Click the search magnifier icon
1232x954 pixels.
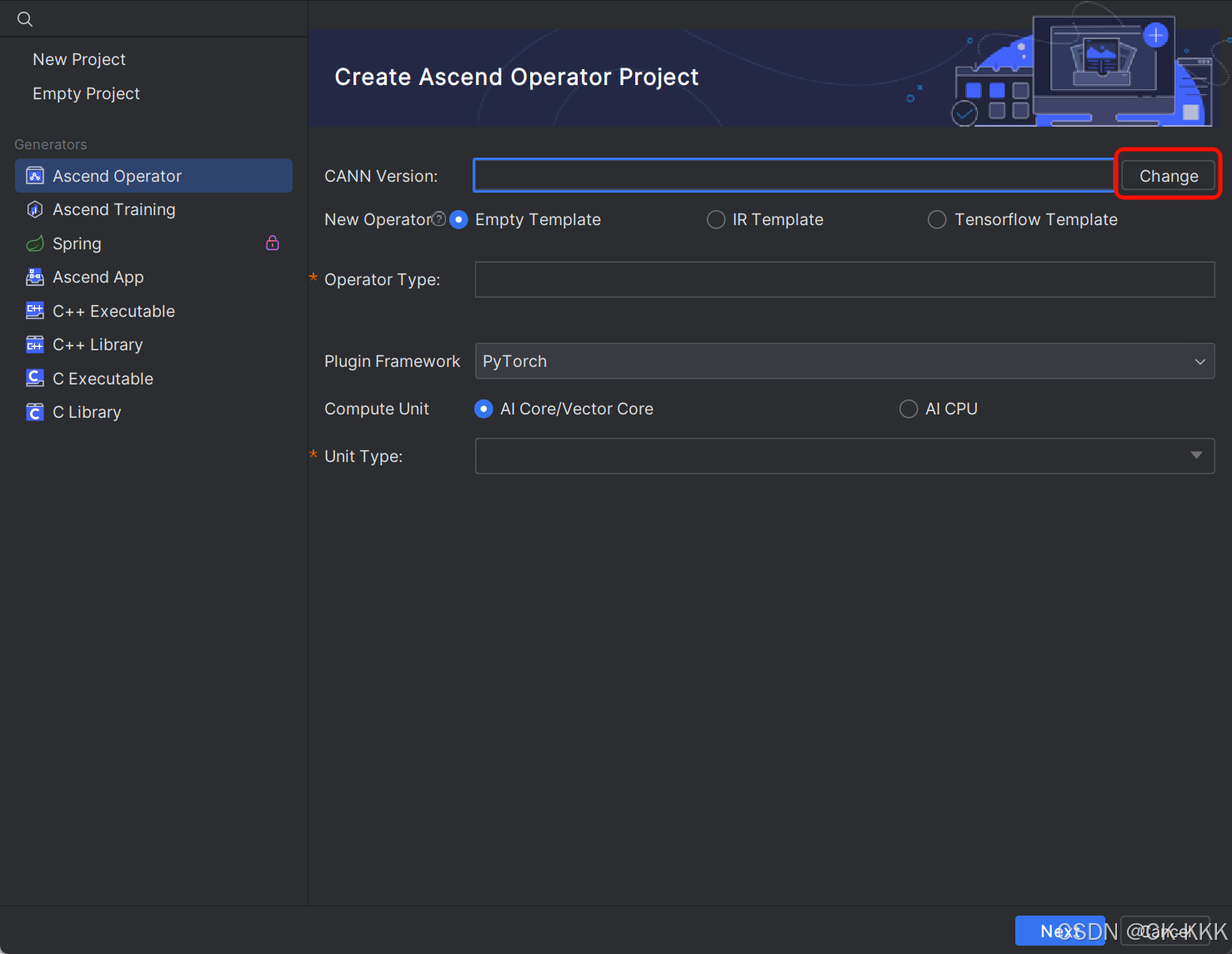click(x=25, y=19)
